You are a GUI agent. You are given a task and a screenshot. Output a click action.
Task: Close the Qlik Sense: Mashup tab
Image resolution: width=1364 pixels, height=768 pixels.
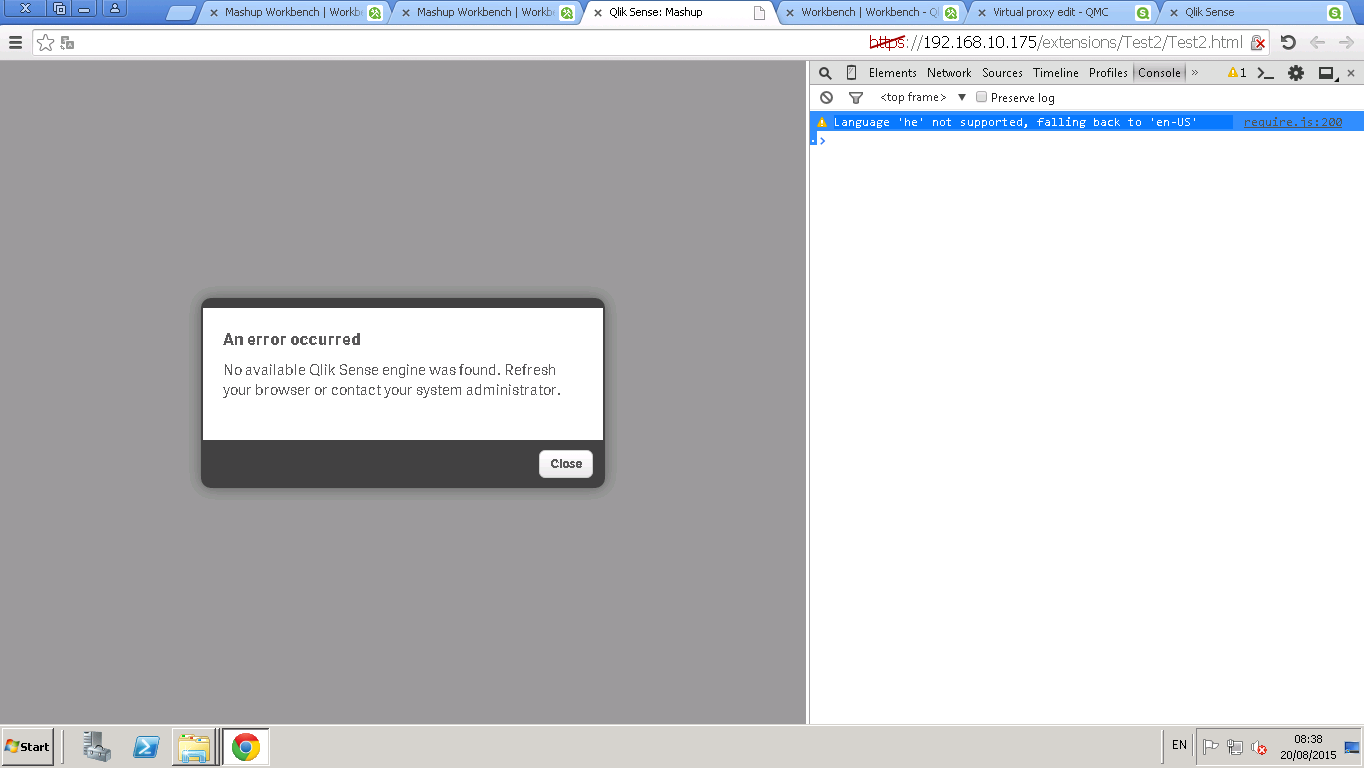pos(598,13)
